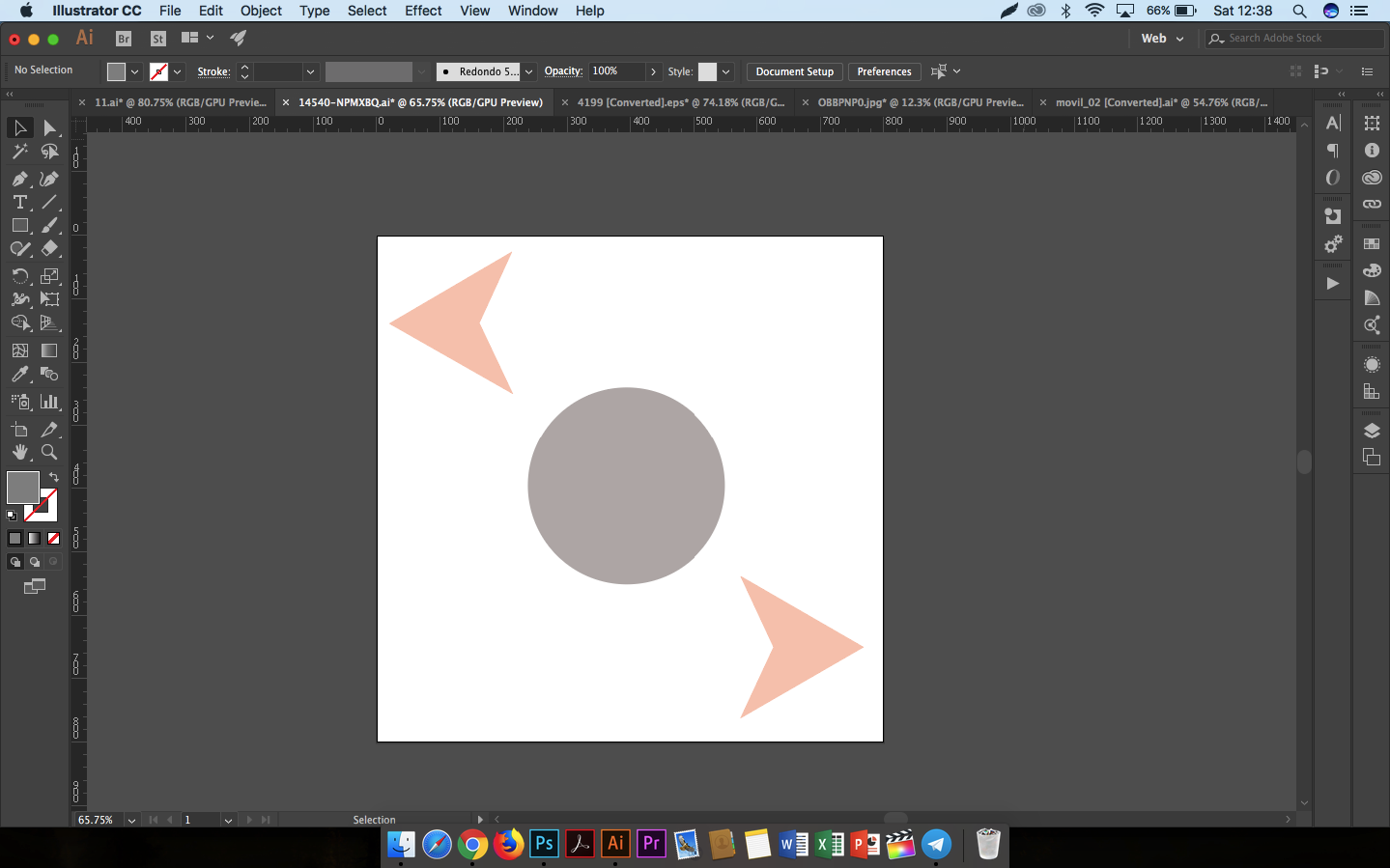Set paint mode to None

(53, 539)
